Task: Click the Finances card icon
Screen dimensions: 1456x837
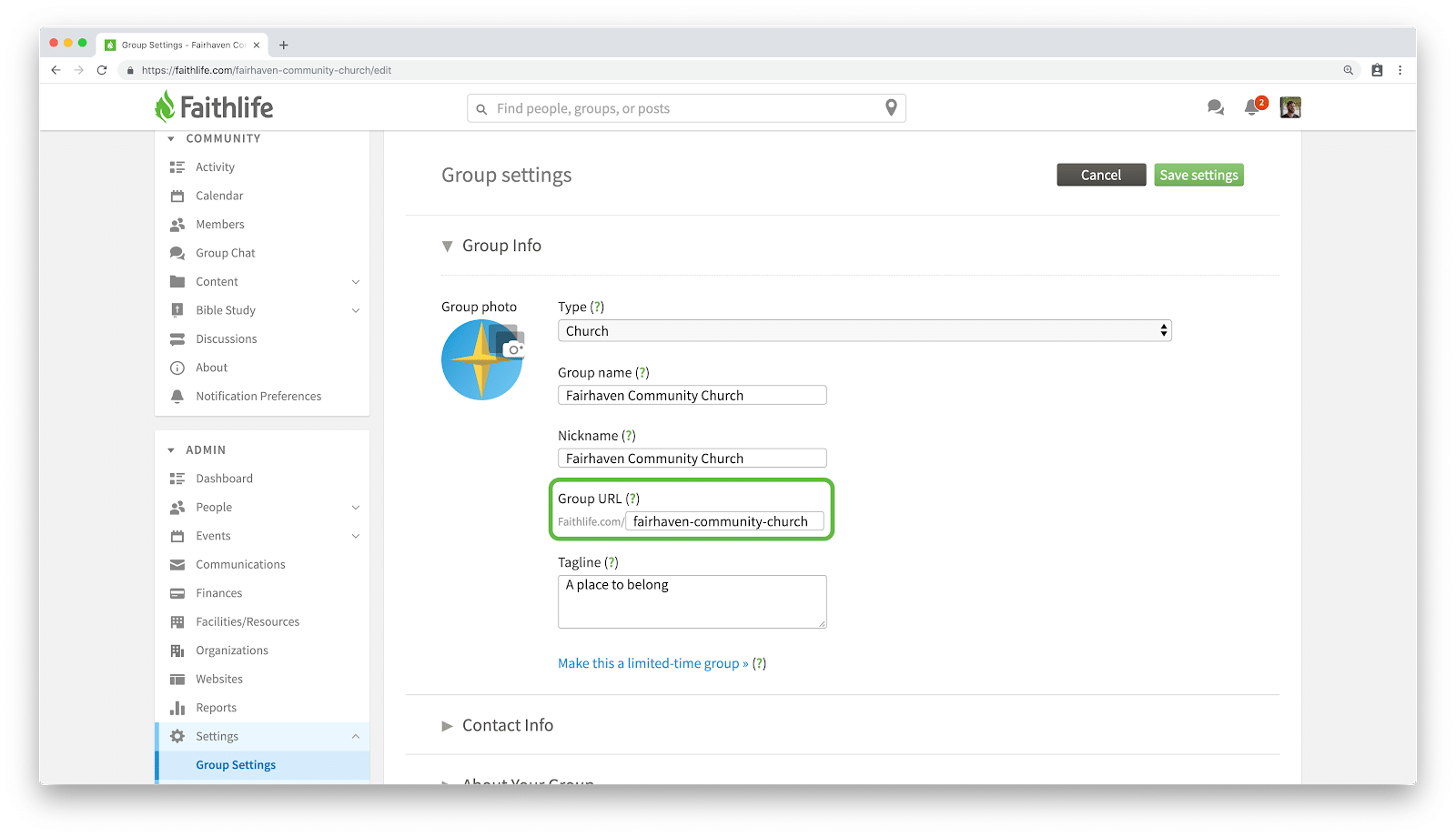Action: (x=177, y=593)
